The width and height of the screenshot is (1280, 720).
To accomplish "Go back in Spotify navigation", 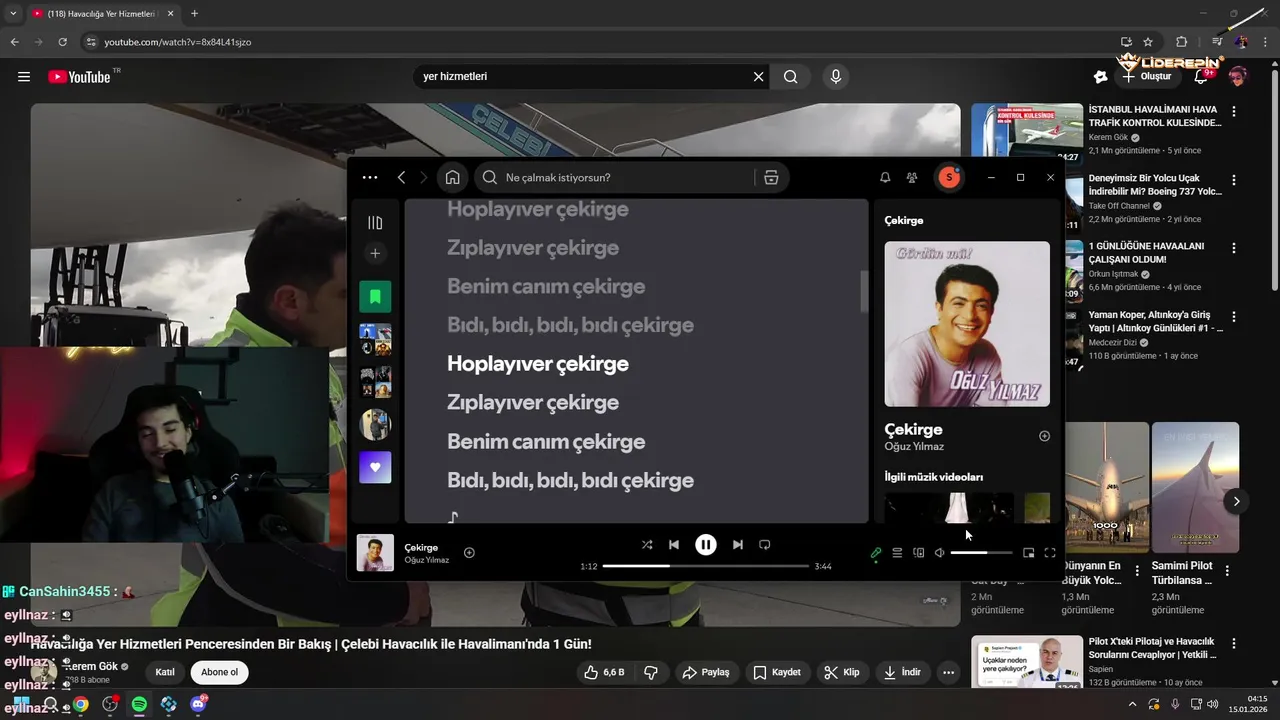I will point(401,177).
